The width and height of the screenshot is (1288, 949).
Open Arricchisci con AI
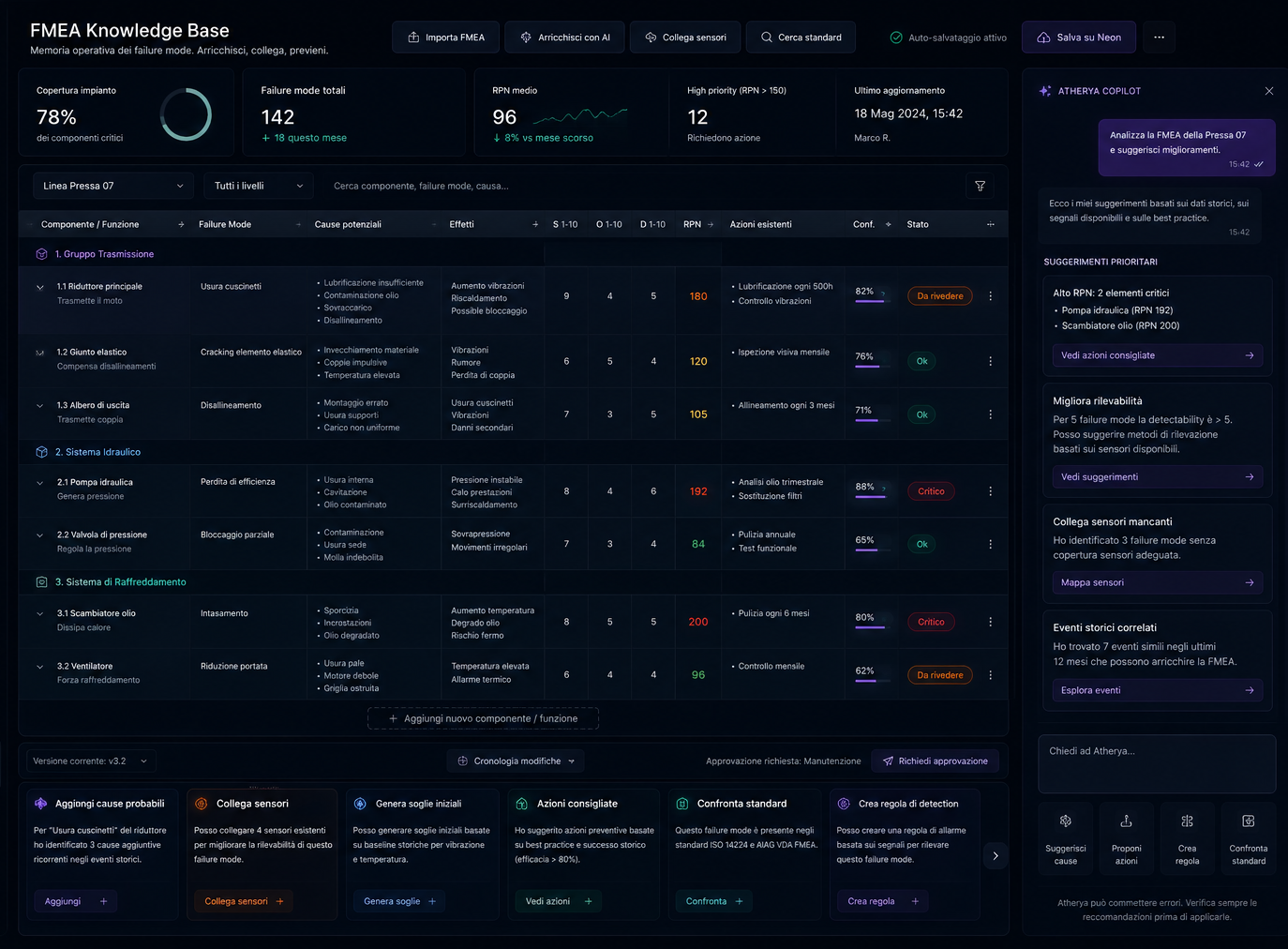pos(565,38)
